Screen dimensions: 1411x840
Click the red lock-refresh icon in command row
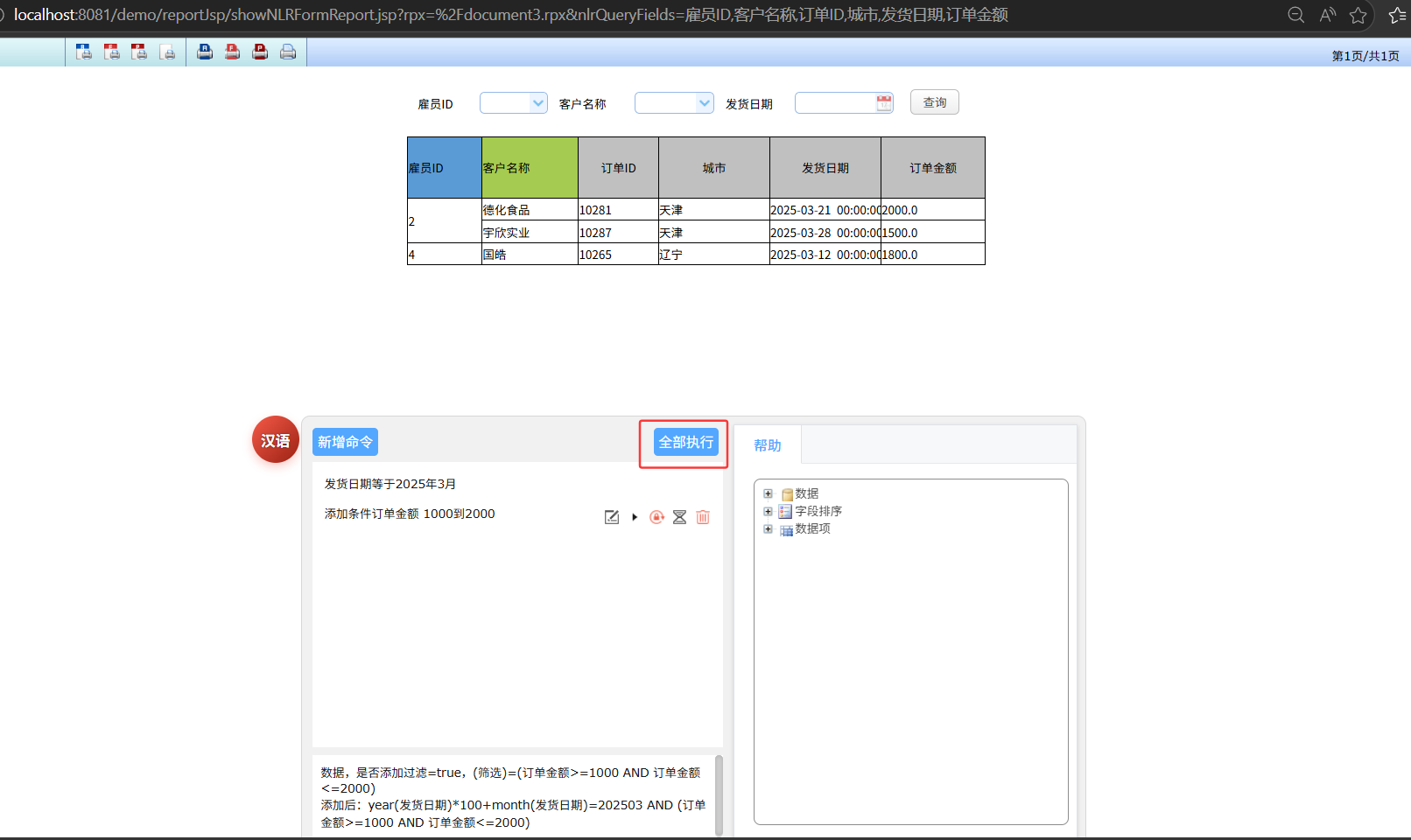coord(656,517)
